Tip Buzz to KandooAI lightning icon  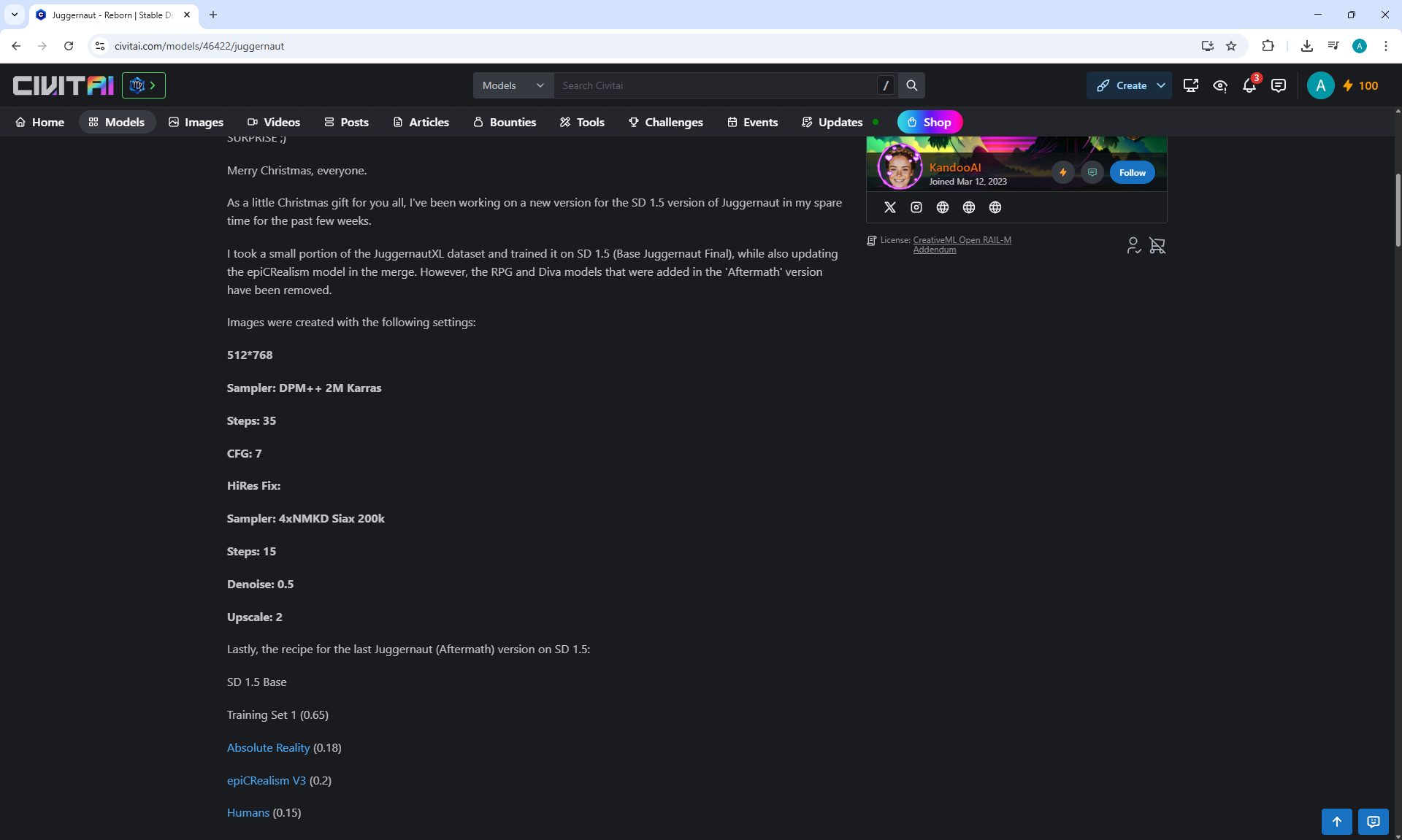1063,173
